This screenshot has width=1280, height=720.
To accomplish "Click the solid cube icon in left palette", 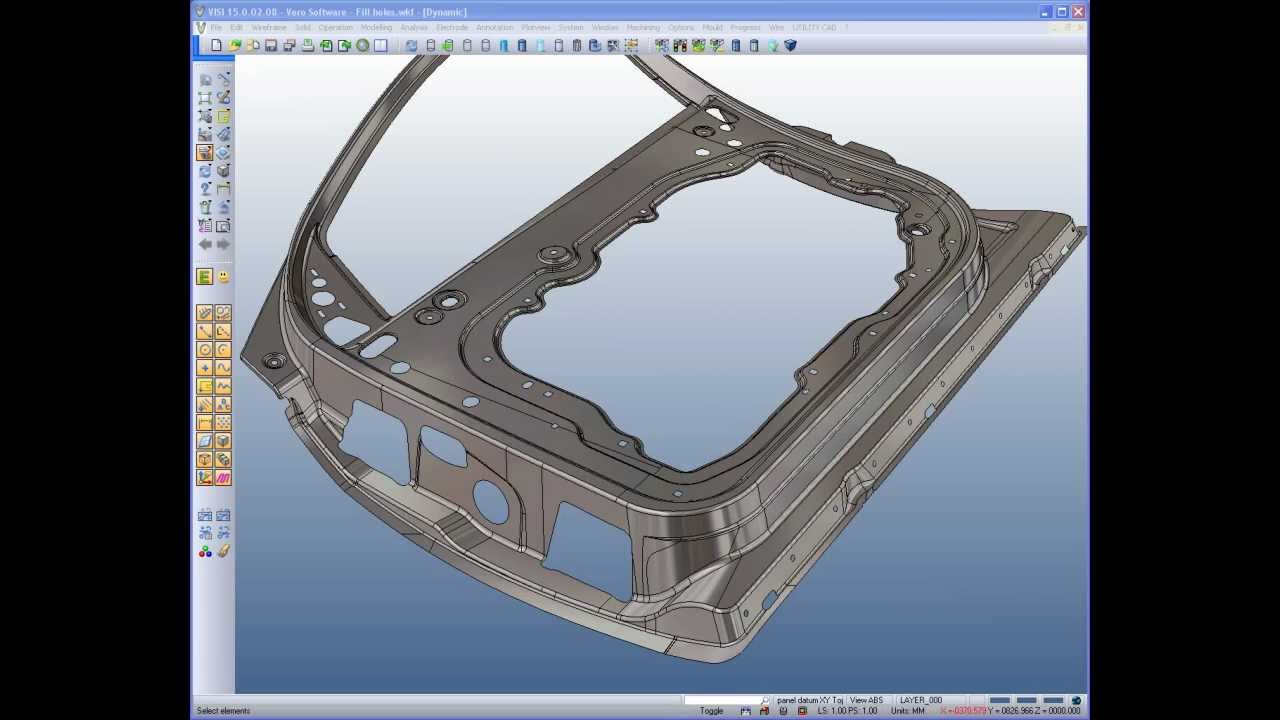I will click(223, 441).
